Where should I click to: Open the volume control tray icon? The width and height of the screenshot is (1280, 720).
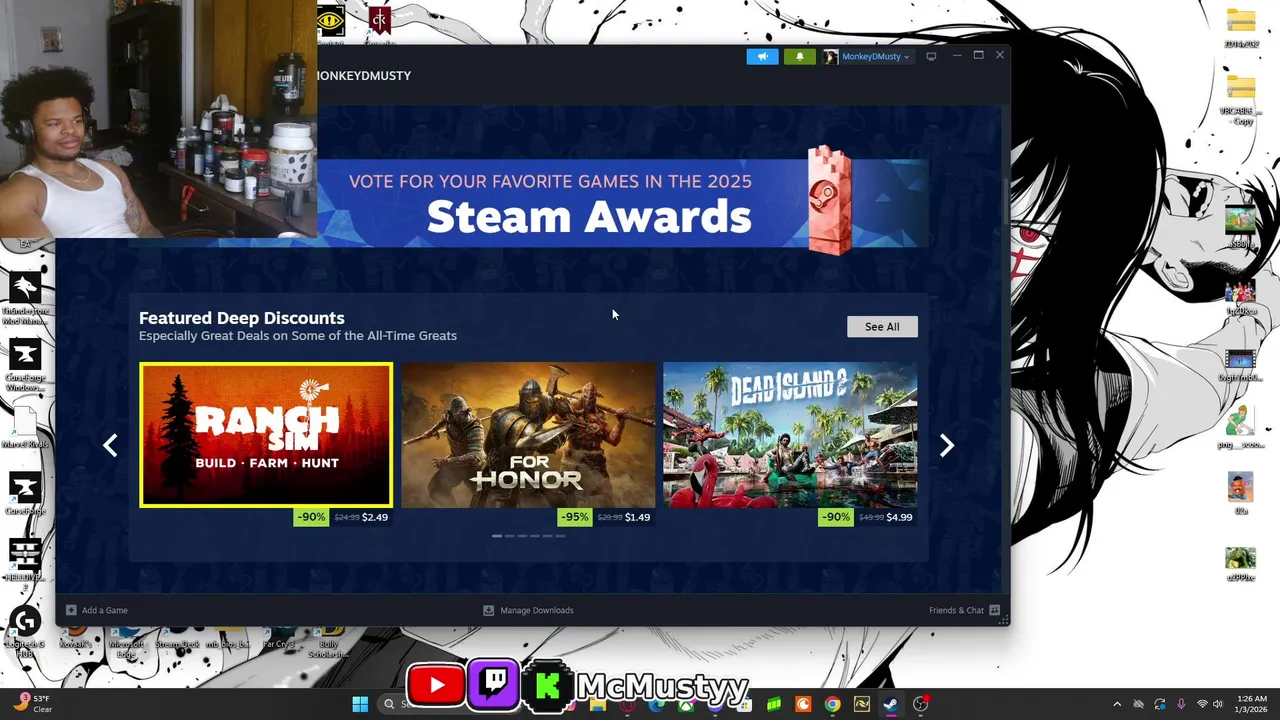click(x=1217, y=704)
